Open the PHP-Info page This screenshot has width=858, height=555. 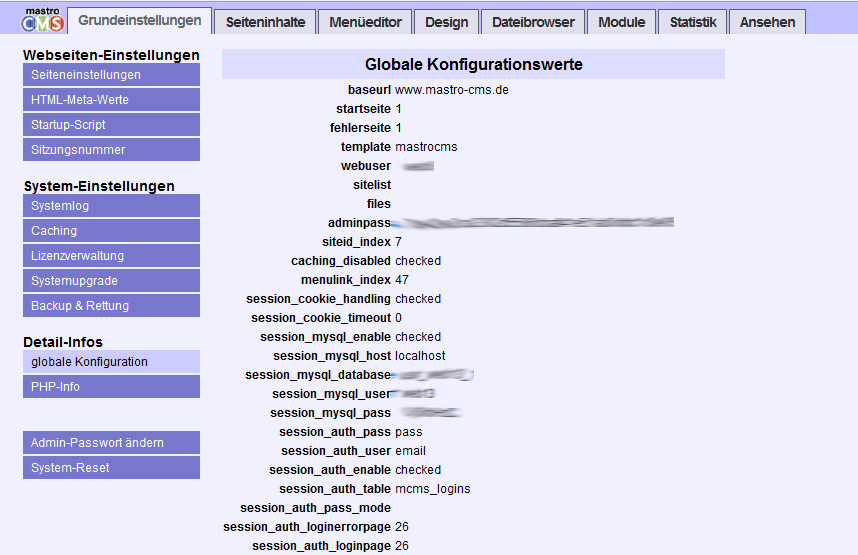click(111, 386)
